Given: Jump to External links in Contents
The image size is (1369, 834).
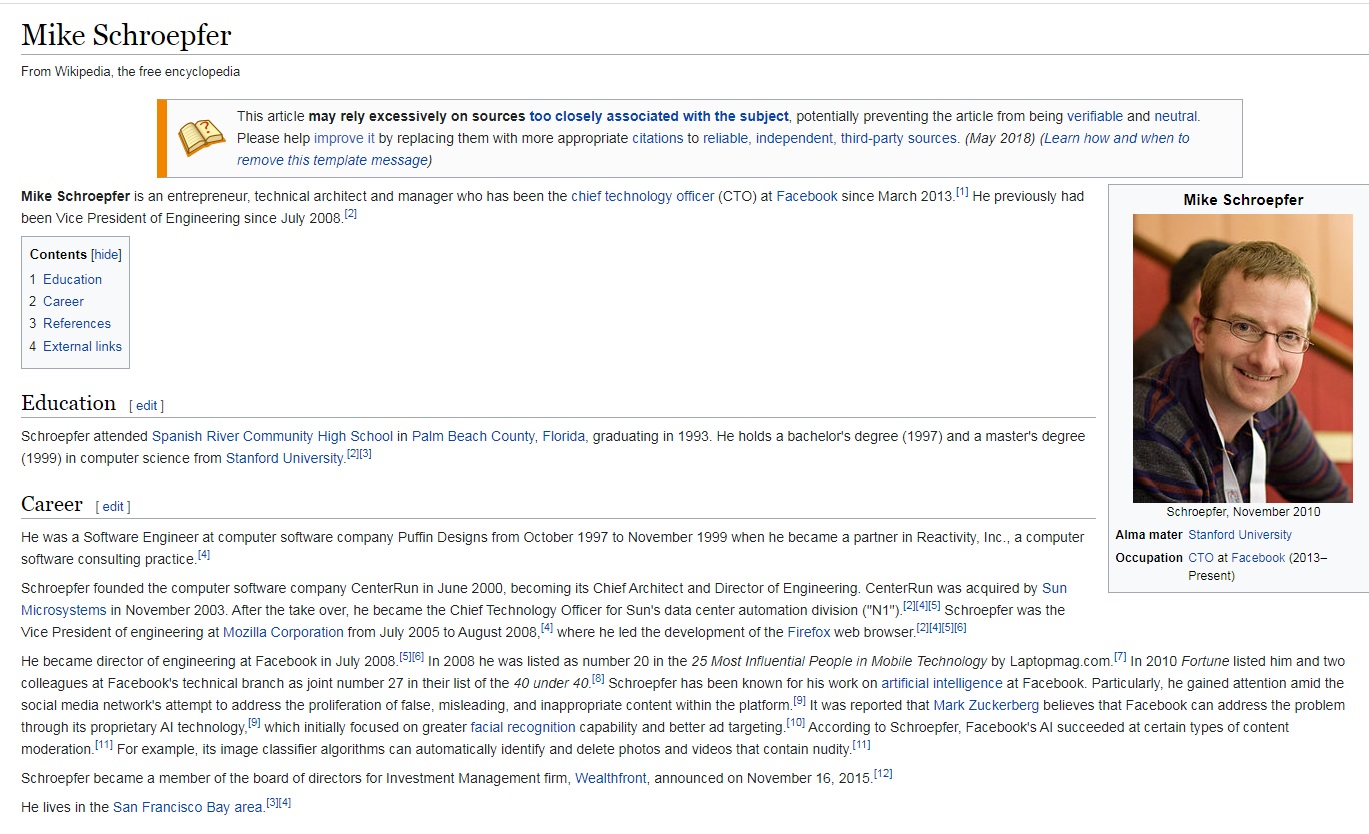Looking at the screenshot, I should coord(82,346).
